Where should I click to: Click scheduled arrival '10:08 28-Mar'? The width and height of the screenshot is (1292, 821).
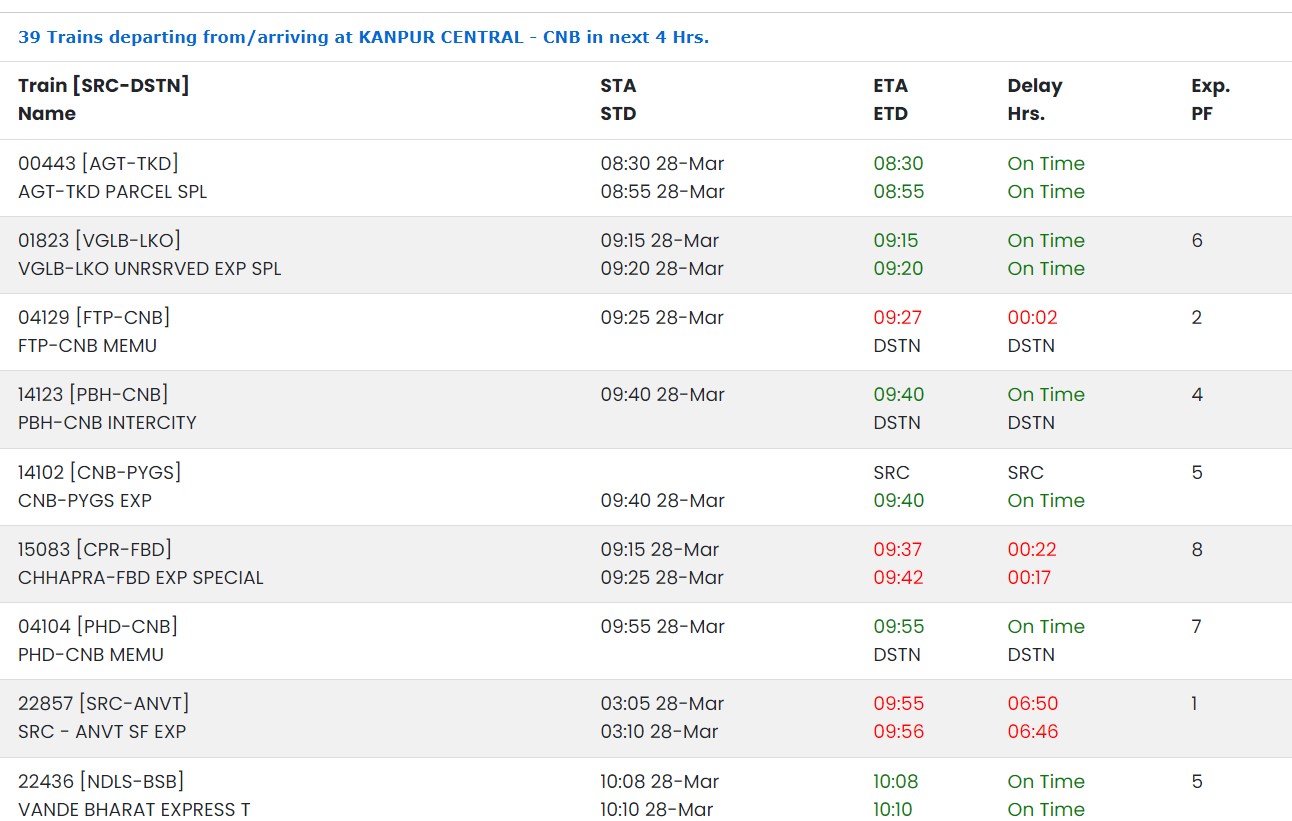[x=659, y=782]
